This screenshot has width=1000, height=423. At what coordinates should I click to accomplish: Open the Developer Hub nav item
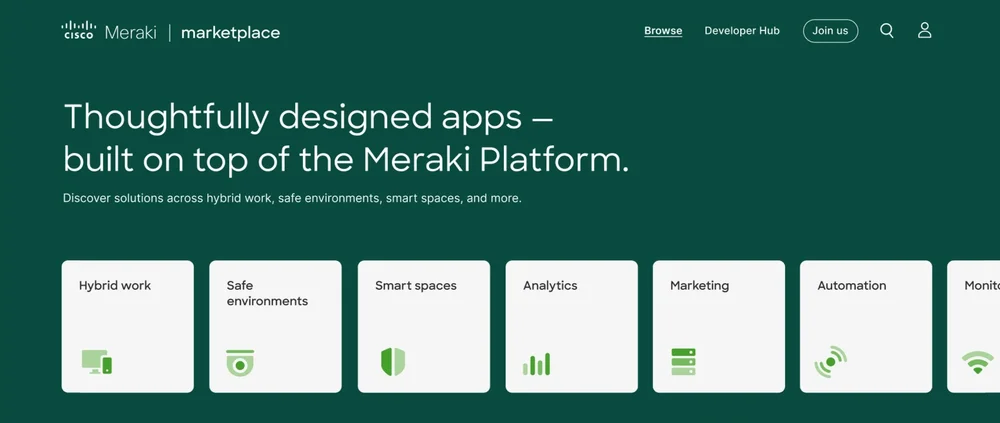point(742,31)
